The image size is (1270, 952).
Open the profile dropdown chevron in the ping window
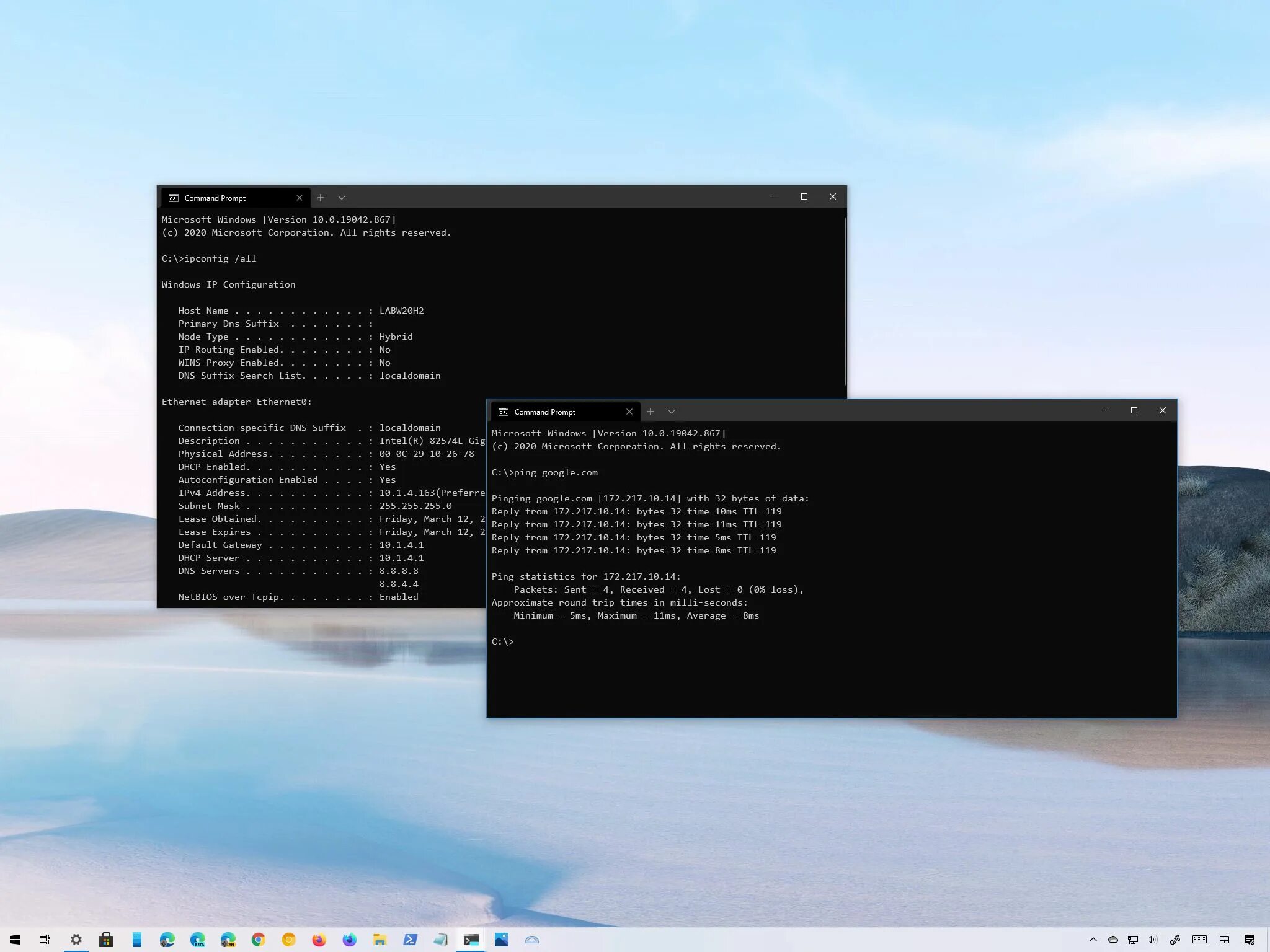[671, 412]
